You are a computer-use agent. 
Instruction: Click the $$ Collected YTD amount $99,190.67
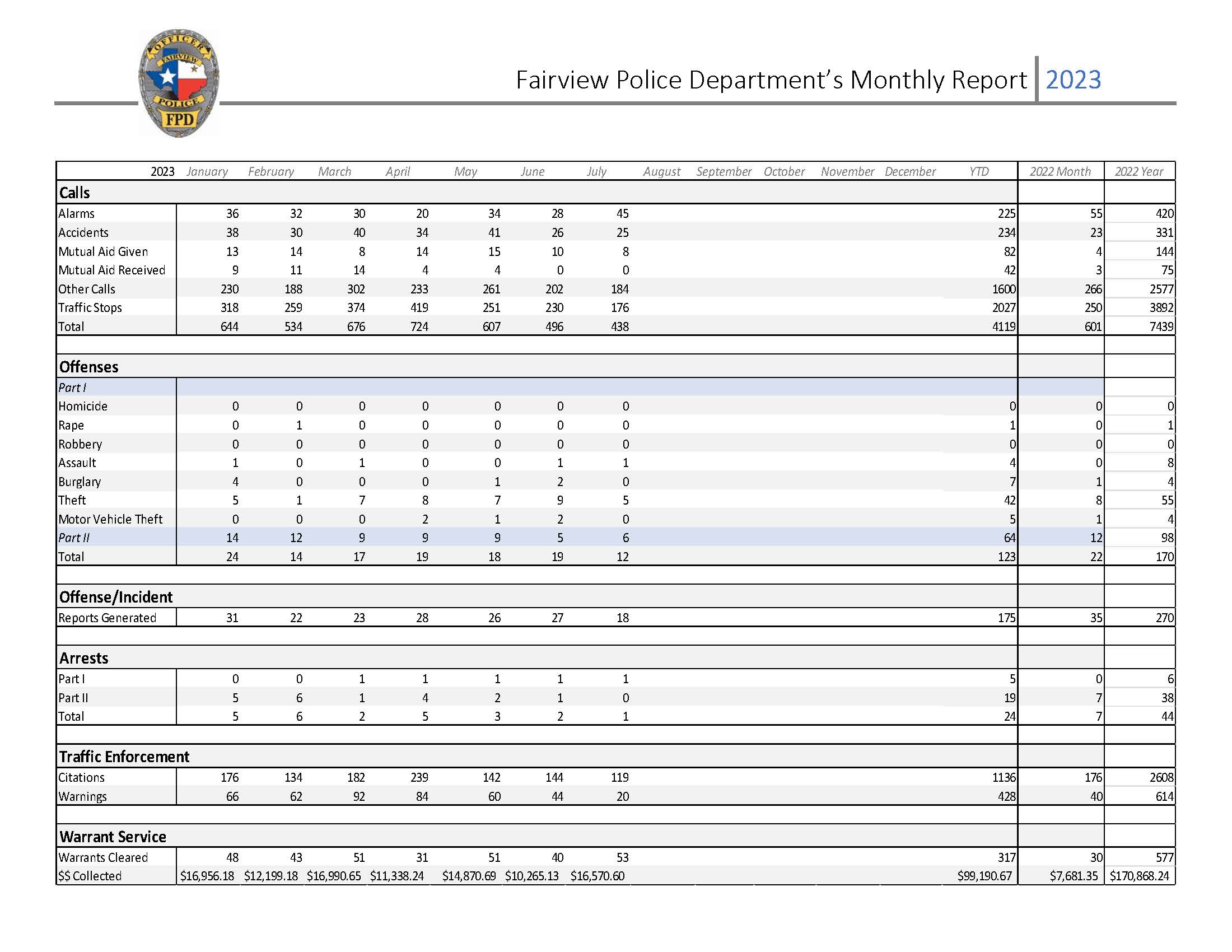coord(984,876)
